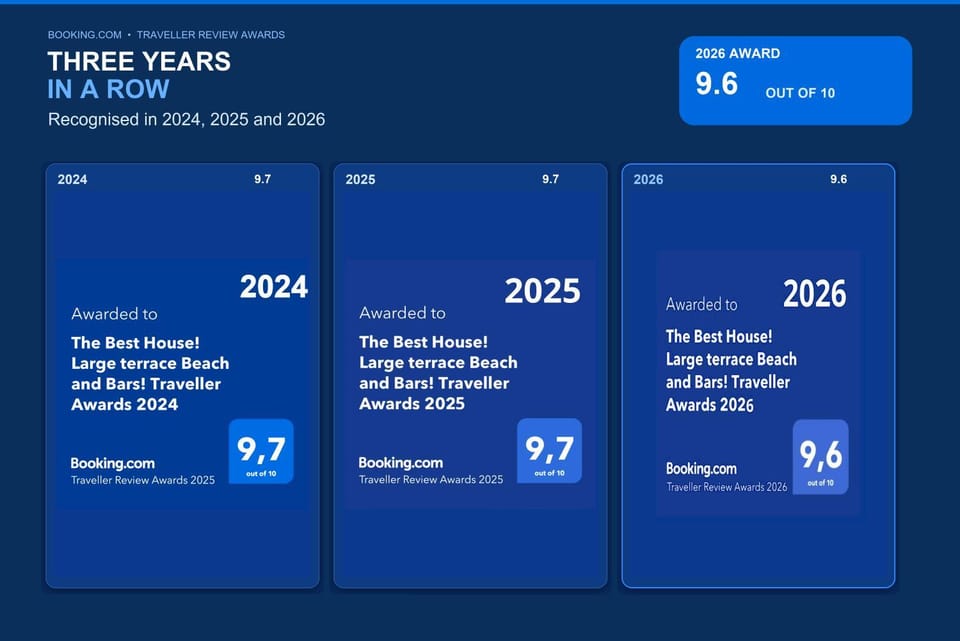The image size is (960, 641).
Task: Select the 'THREE YEARS' headline
Action: (x=139, y=61)
